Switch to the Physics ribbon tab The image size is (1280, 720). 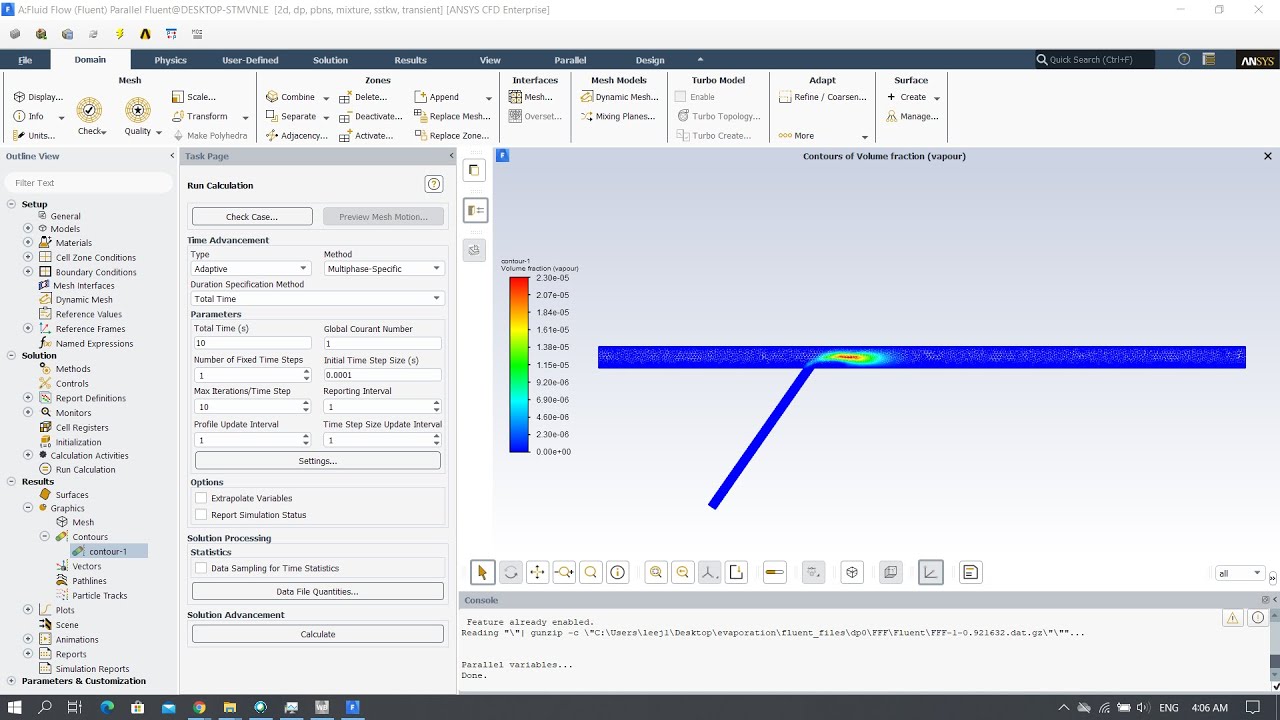[170, 60]
